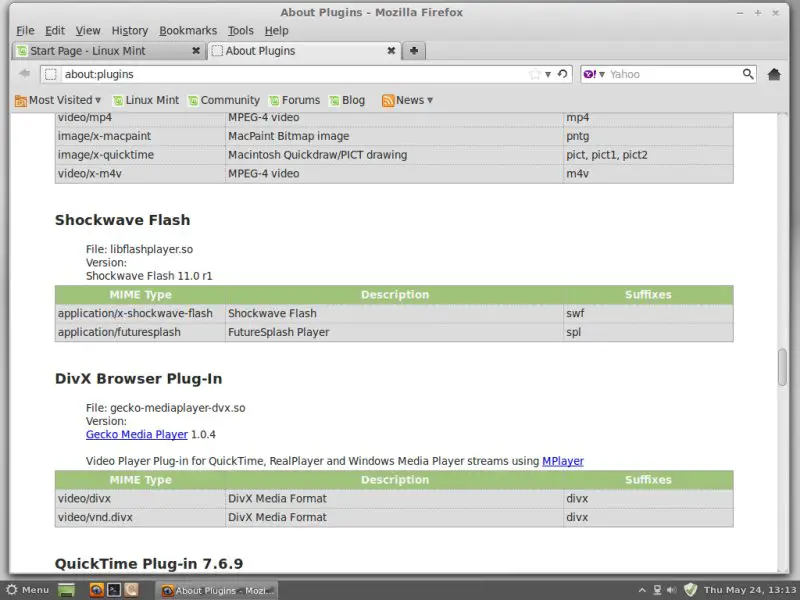Click the page identity icon in address bar
This screenshot has width=800, height=600.
[51, 74]
